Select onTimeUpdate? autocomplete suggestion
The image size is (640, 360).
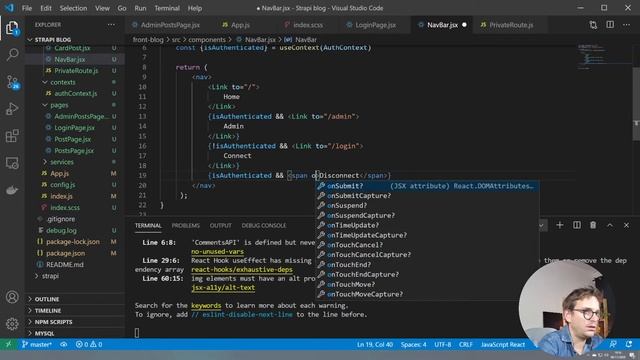[427, 225]
